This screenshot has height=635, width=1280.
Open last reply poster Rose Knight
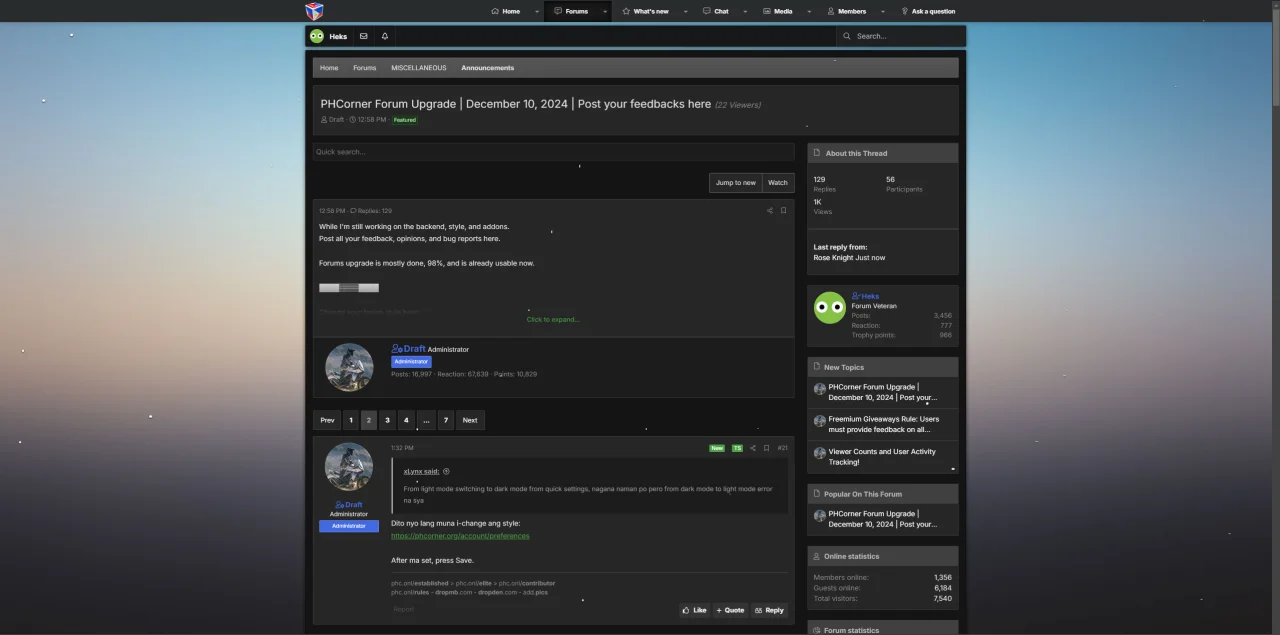[x=833, y=258]
